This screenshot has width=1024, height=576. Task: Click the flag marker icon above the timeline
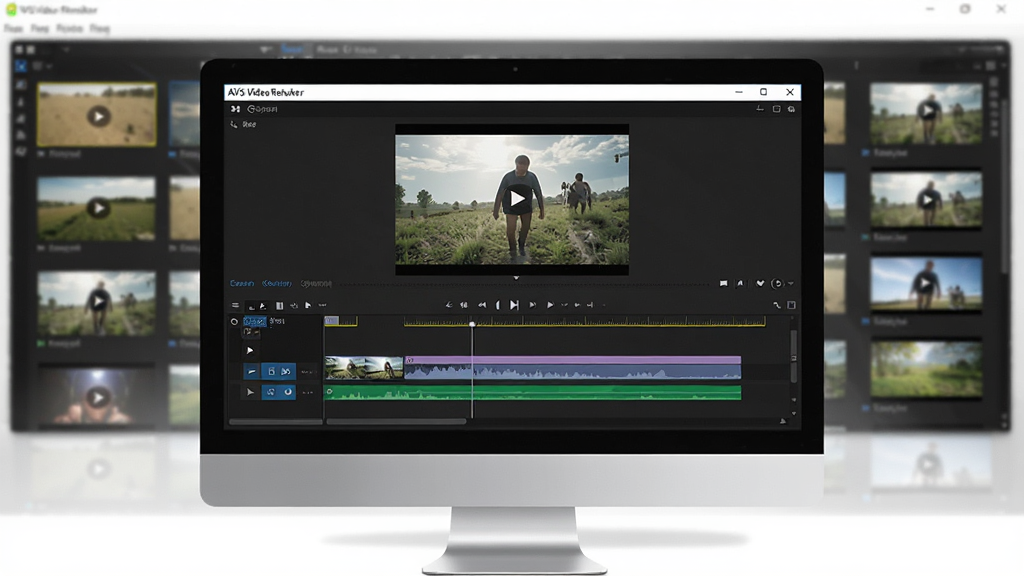tap(724, 283)
